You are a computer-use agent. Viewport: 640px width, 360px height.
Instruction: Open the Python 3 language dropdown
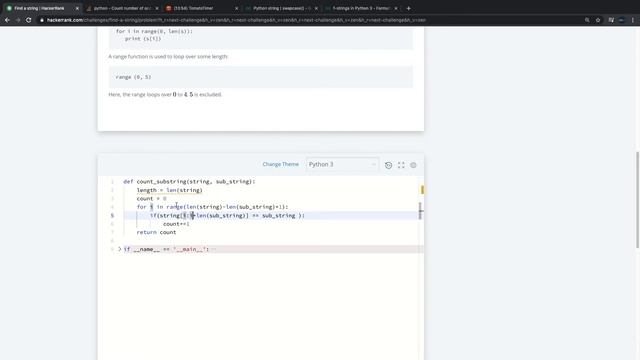coord(342,164)
